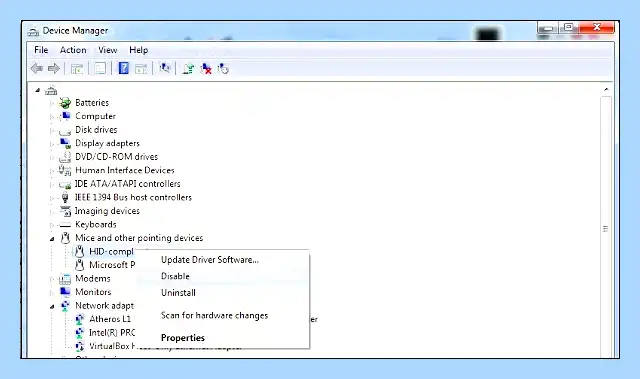This screenshot has height=379, width=640.
Task: Select the DVD/CD-ROM drives label
Action: (x=116, y=157)
